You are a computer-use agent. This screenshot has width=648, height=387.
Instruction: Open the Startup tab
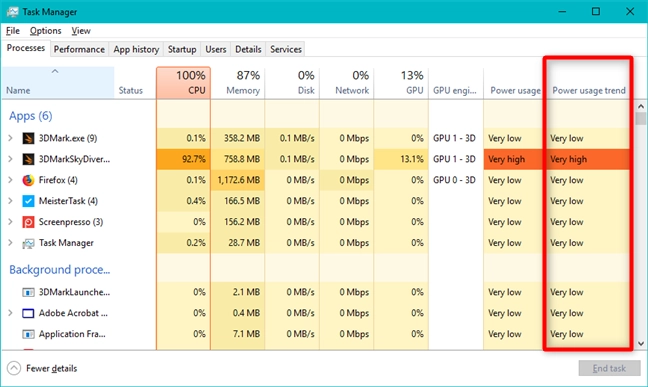pyautogui.click(x=182, y=49)
